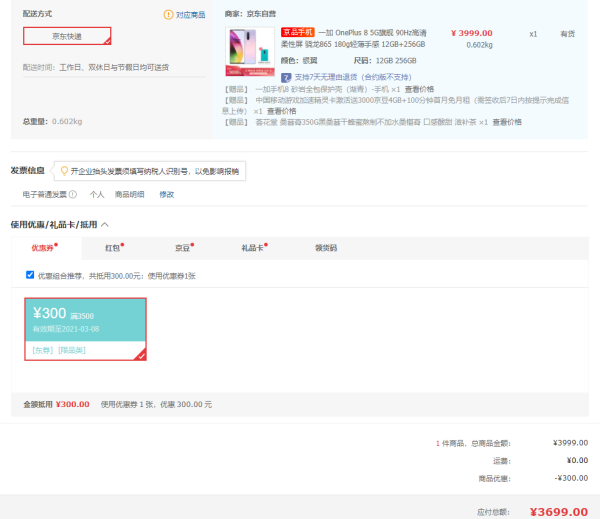
Task: Click the 有效期至2021-03-08 coupon date
Action: pyautogui.click(x=66, y=329)
